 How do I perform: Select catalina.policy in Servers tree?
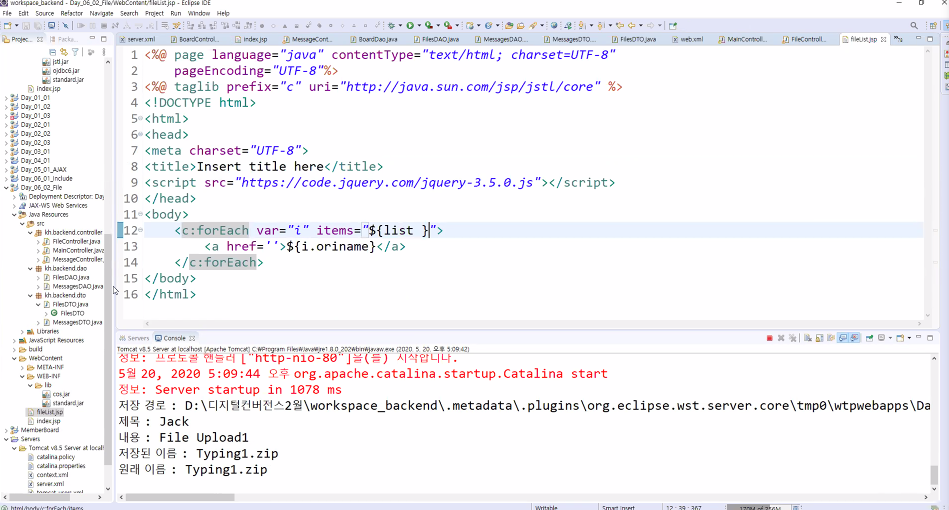pyautogui.click(x=56, y=457)
